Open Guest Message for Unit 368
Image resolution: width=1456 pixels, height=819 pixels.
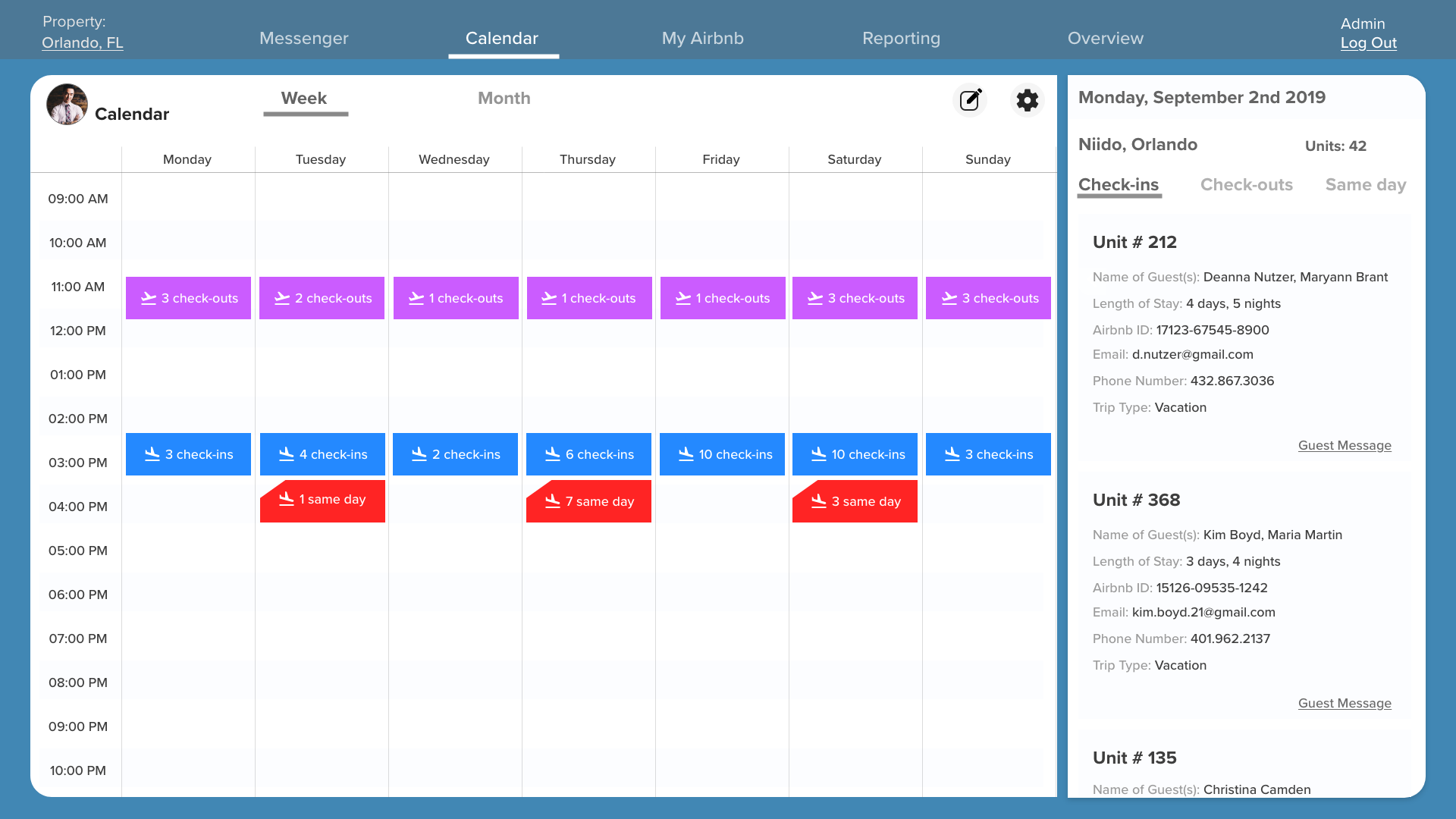(x=1345, y=704)
